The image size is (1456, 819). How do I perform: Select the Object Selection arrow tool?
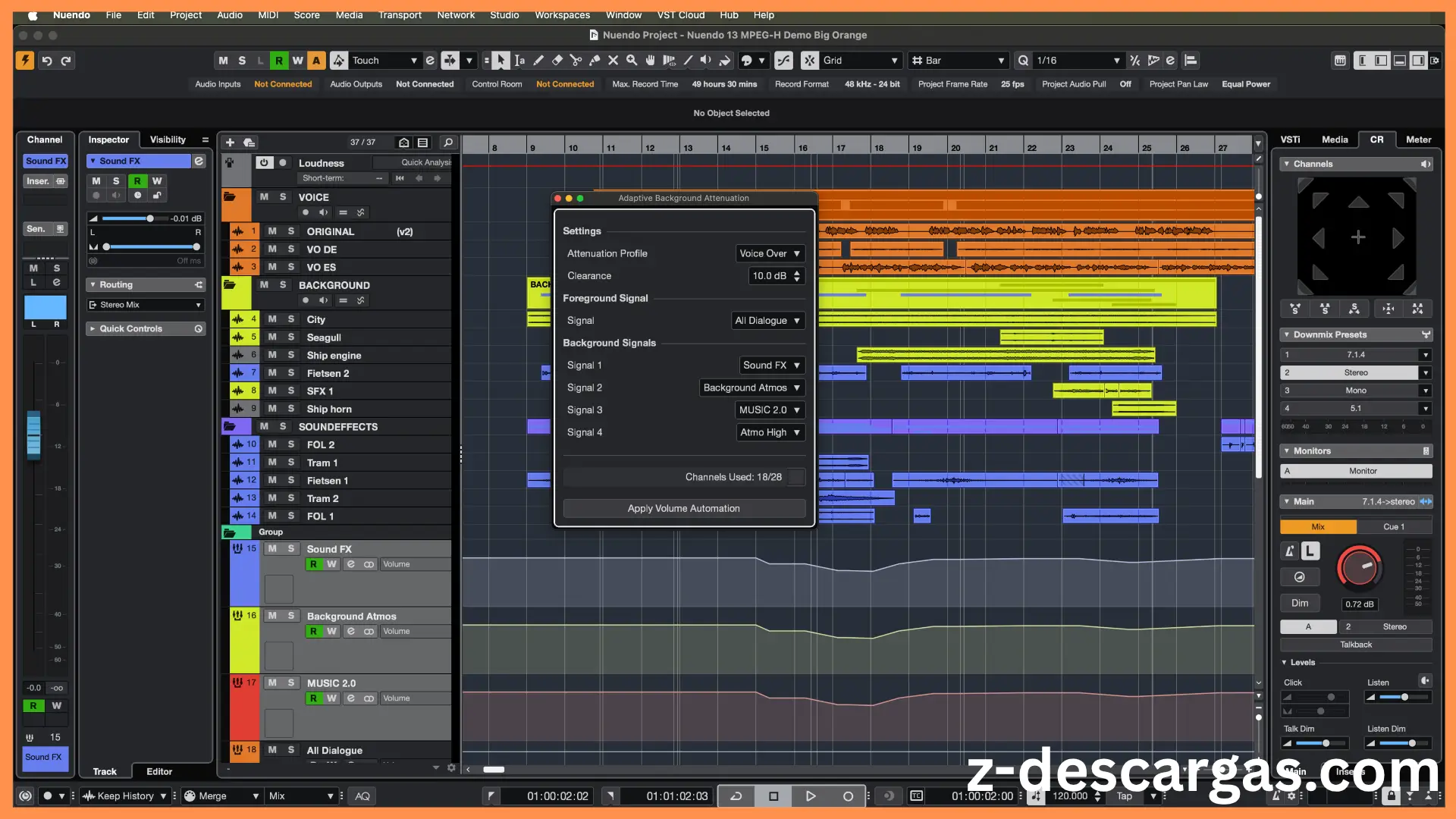click(500, 61)
